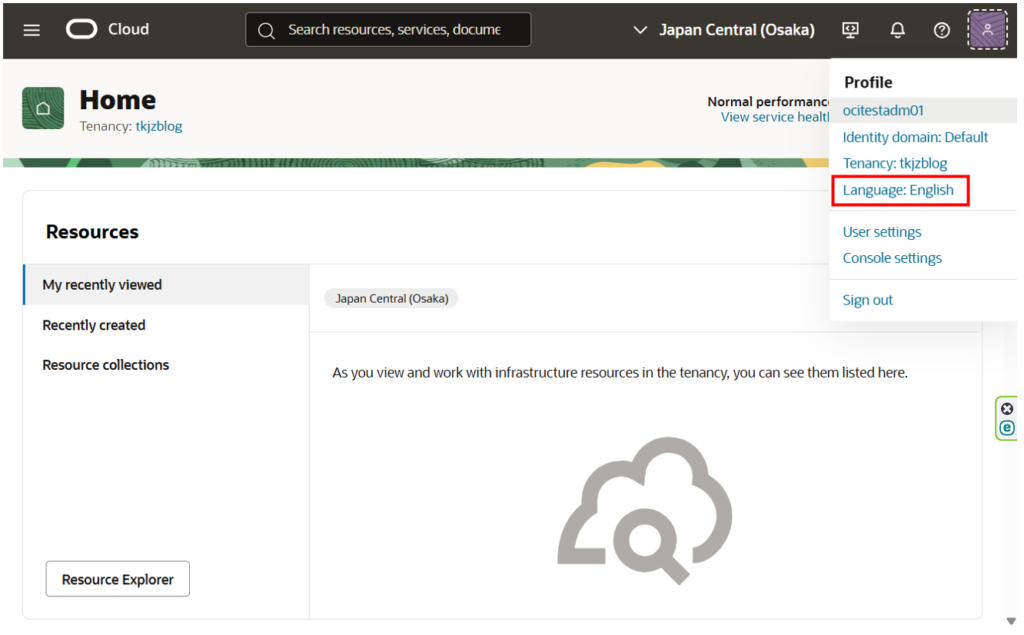The image size is (1024, 635).
Task: Switch to the Resource collections tab
Action: pos(106,365)
